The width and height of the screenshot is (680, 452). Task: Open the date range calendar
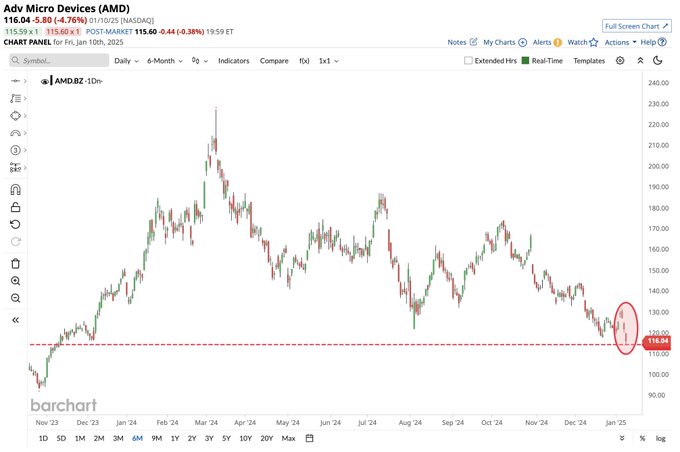[x=309, y=438]
